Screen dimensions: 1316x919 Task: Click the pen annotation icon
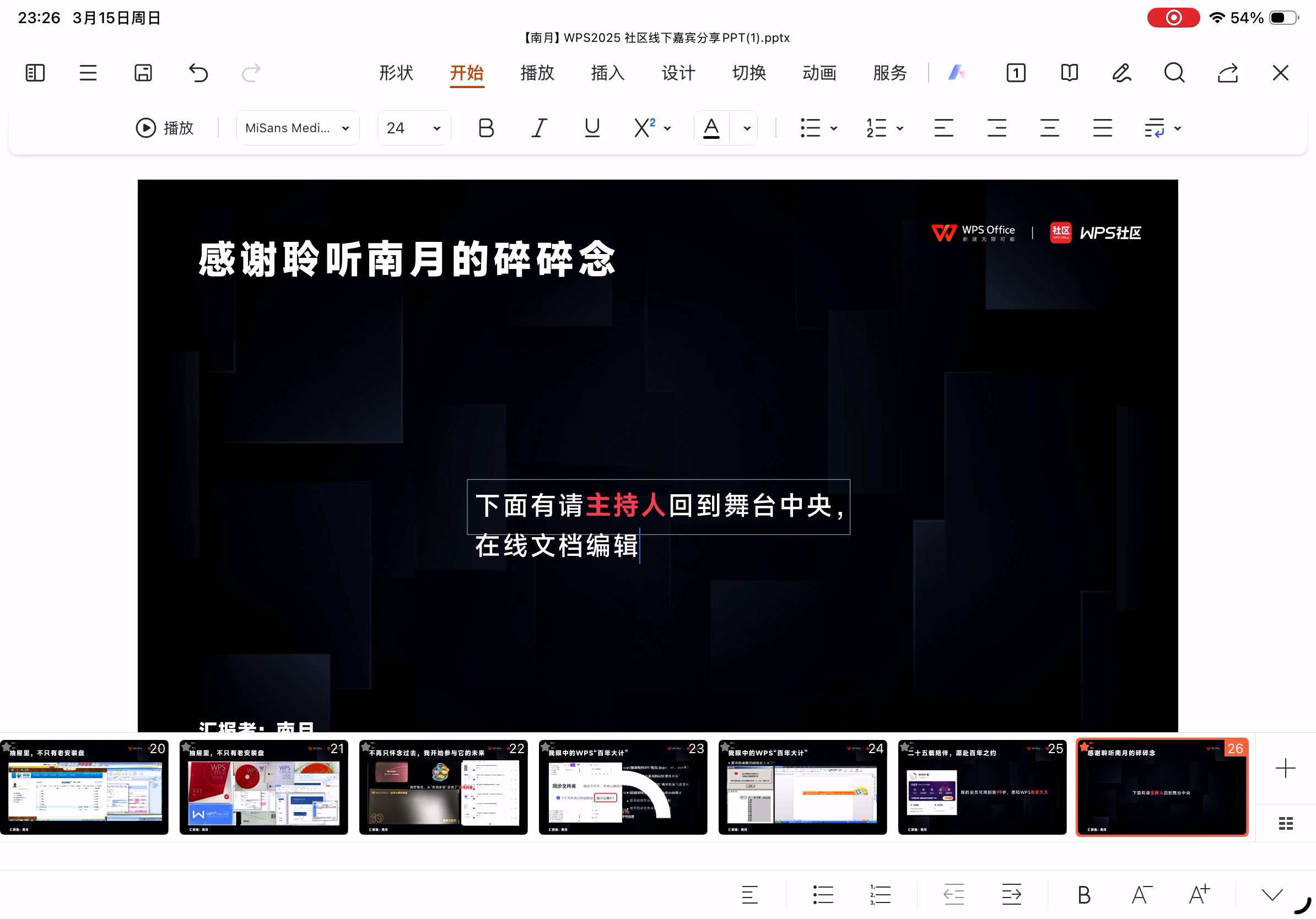coord(1121,73)
